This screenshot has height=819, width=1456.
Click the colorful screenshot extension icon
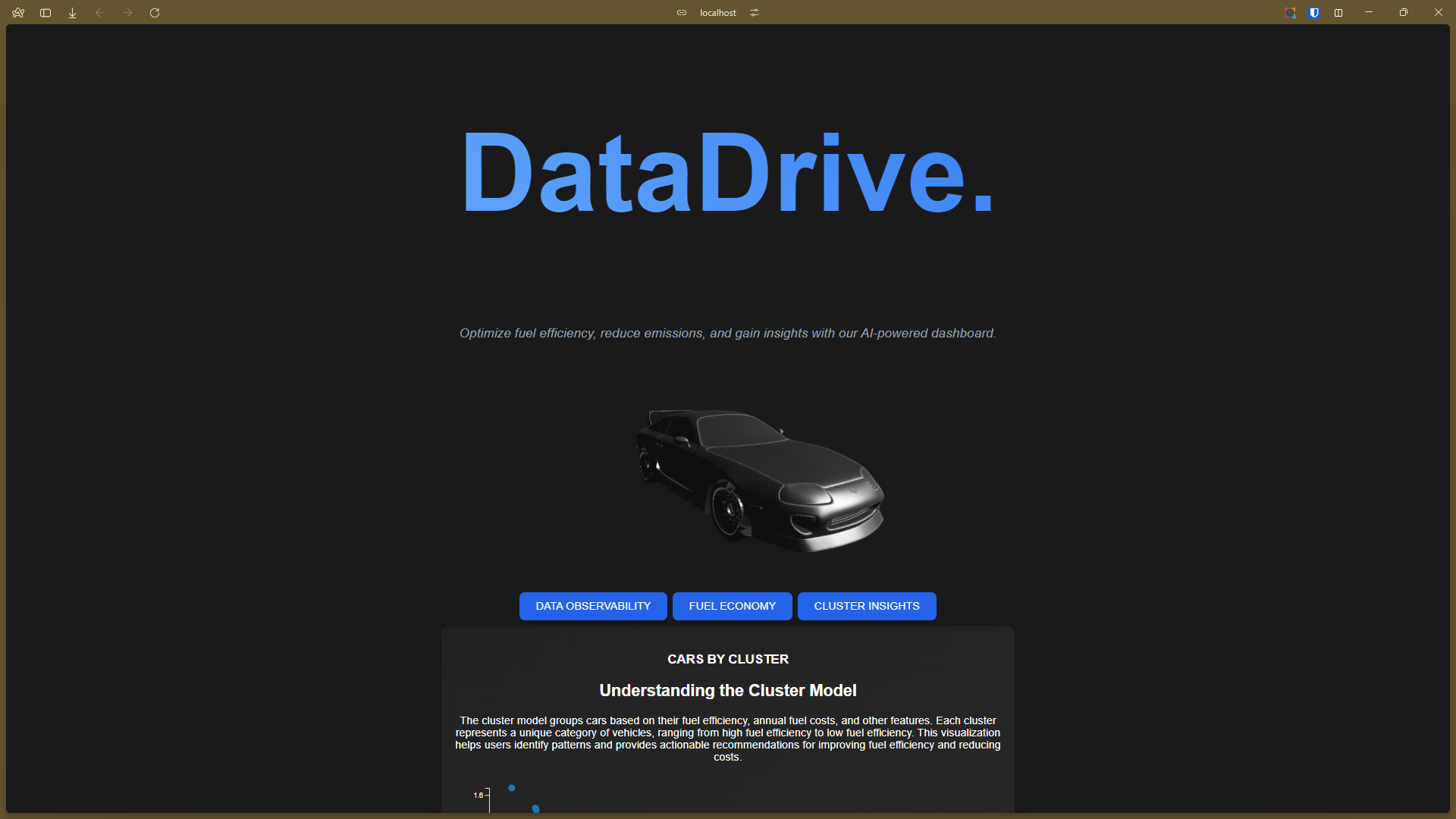pos(1290,13)
